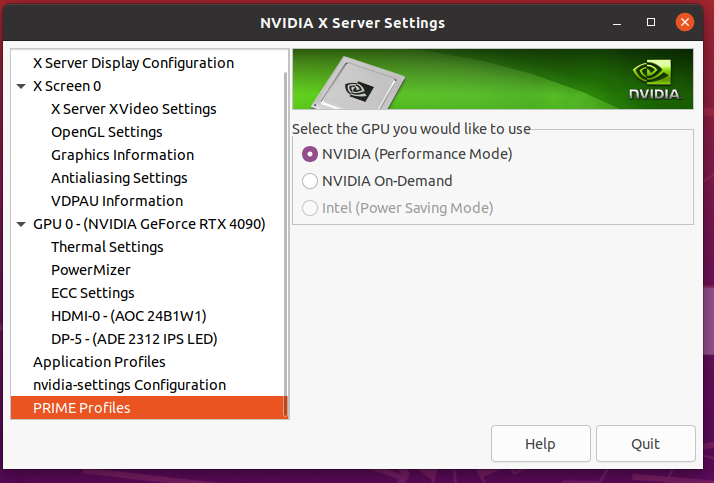Open X Server XVideo Settings
Image resolution: width=714 pixels, height=483 pixels.
[x=134, y=109]
